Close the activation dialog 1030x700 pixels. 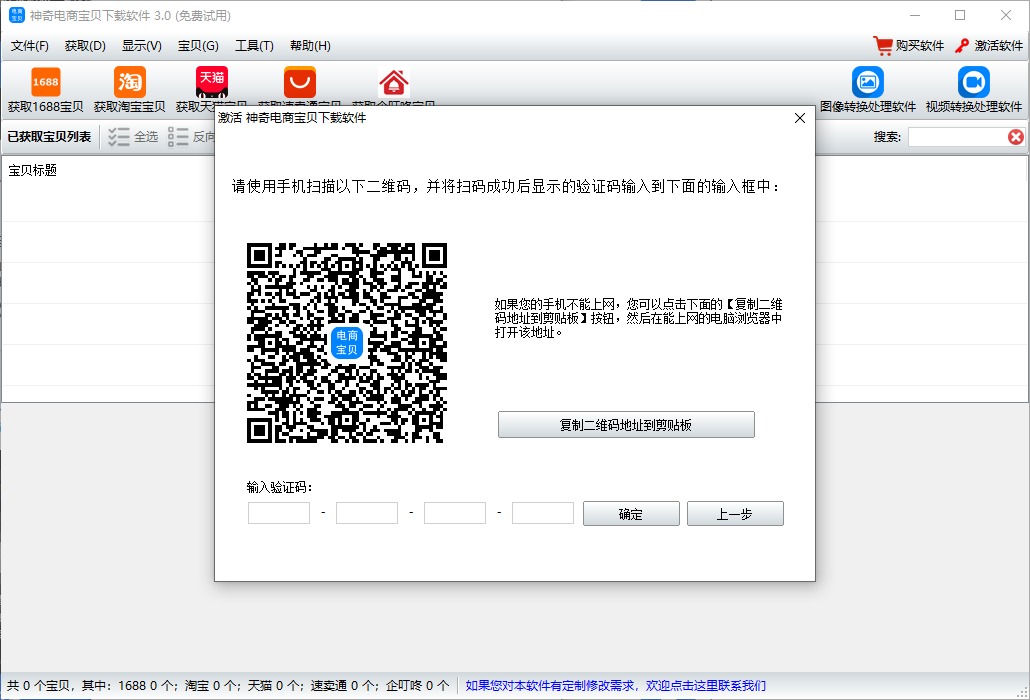click(x=799, y=118)
